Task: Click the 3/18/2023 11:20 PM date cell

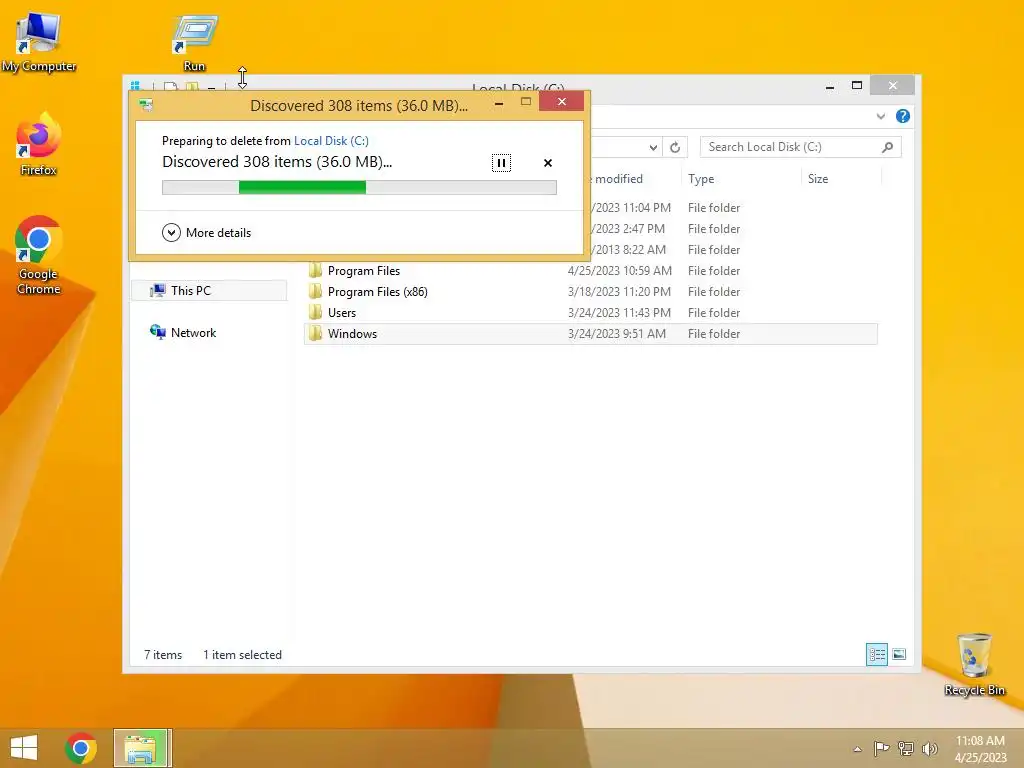Action: pos(619,292)
